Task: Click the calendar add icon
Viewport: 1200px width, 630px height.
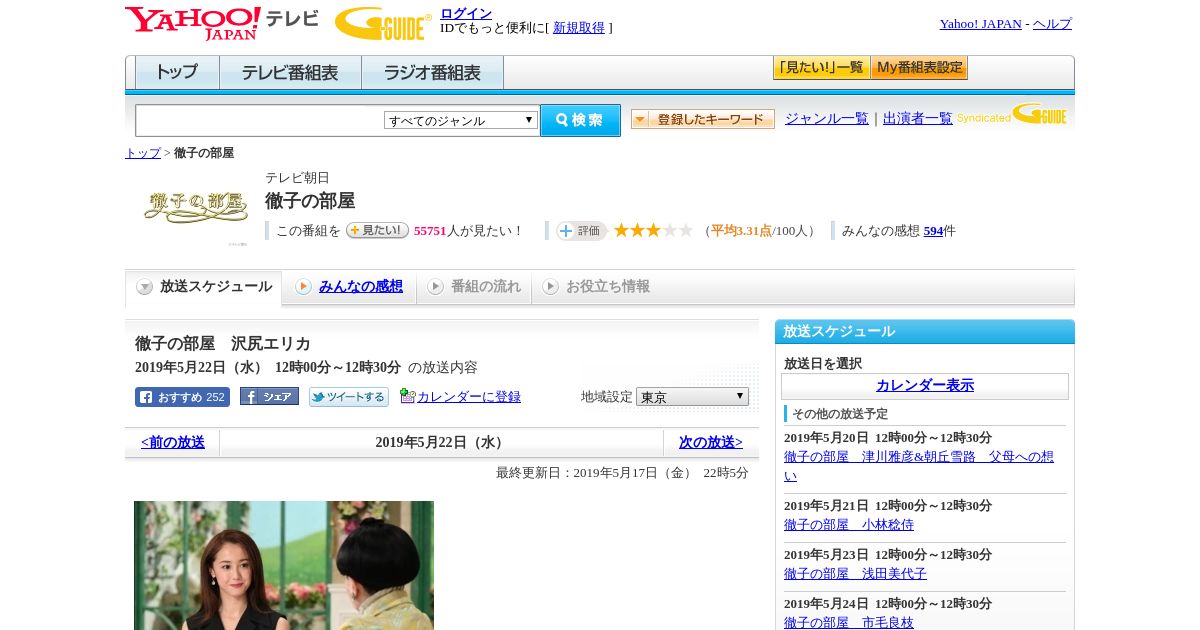Action: (407, 396)
